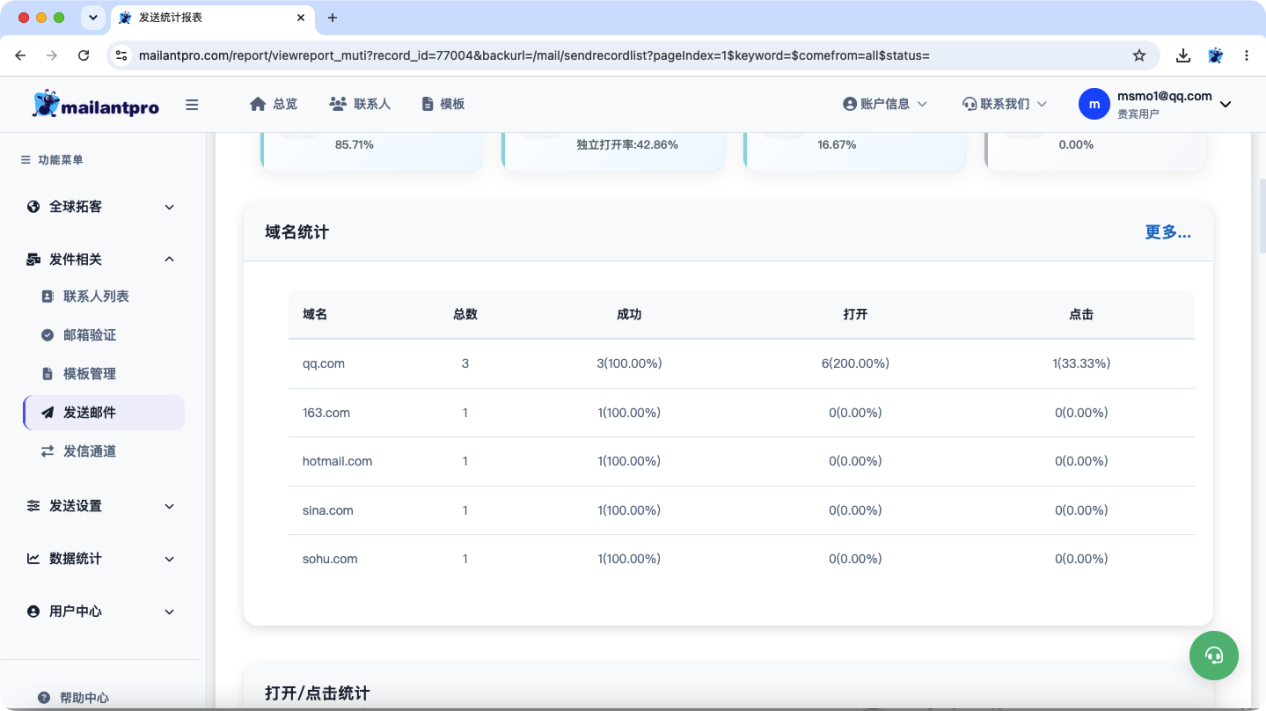Expand the 发送设置 menu chevron
This screenshot has width=1266, height=711.
coord(169,506)
